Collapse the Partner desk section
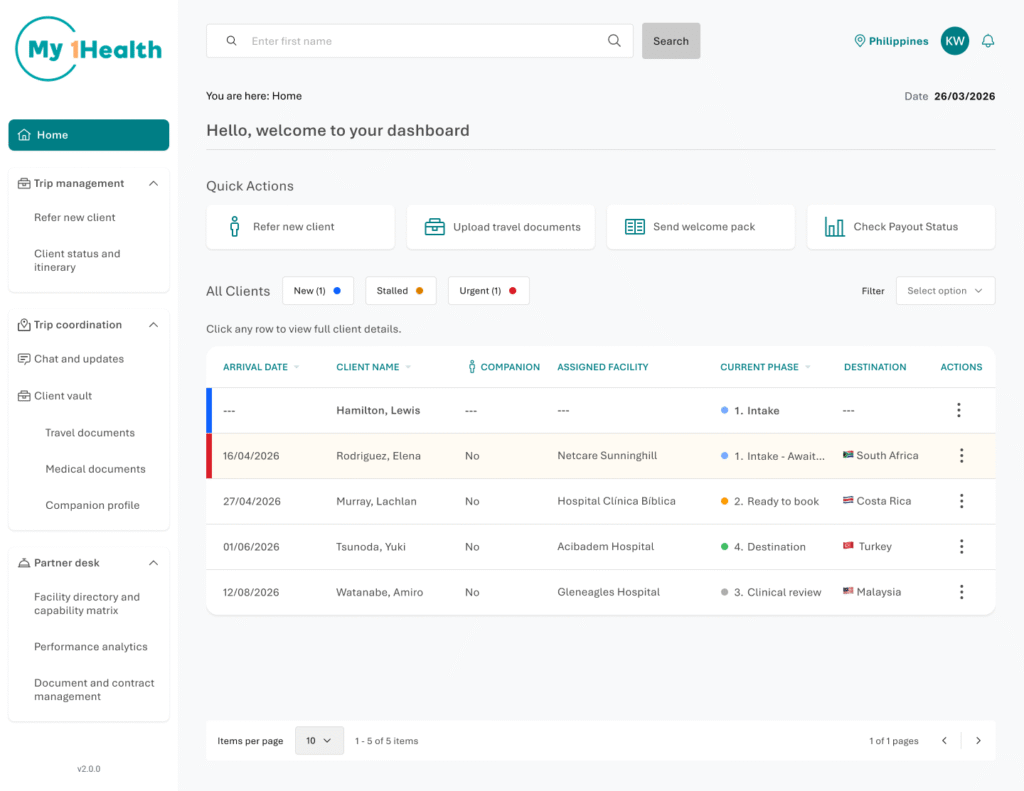 (x=153, y=563)
